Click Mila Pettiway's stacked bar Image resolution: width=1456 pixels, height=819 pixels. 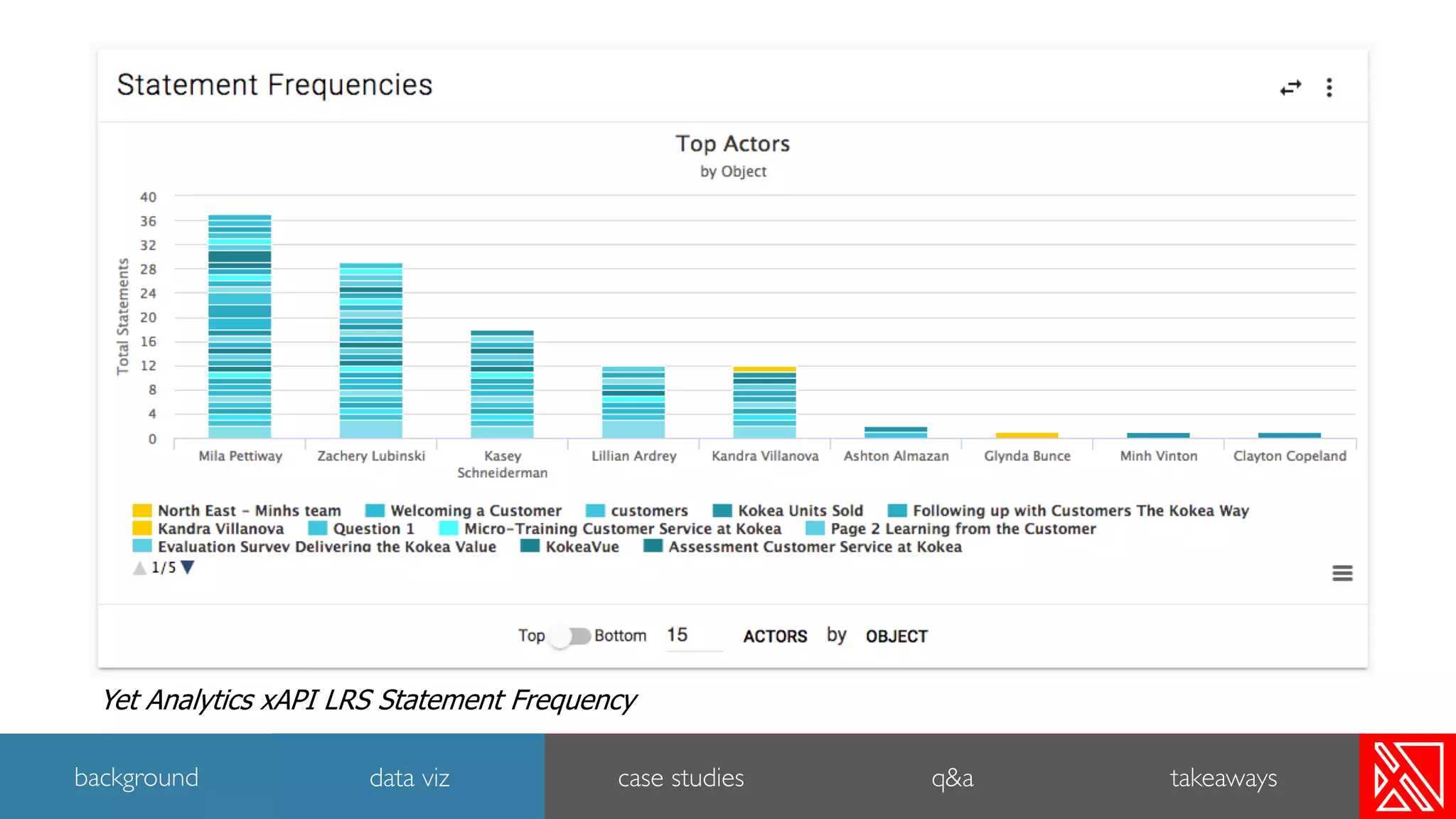coord(240,326)
